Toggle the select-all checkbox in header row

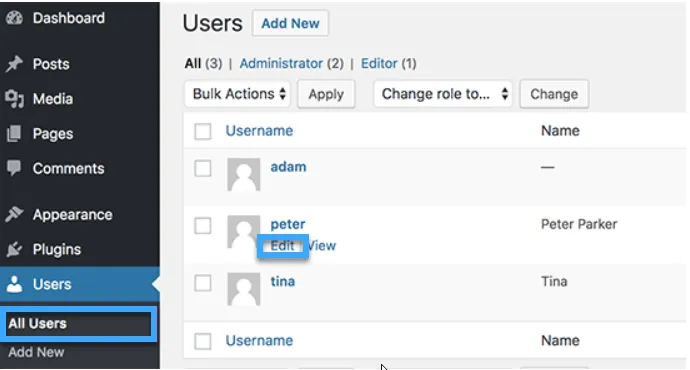tap(203, 131)
